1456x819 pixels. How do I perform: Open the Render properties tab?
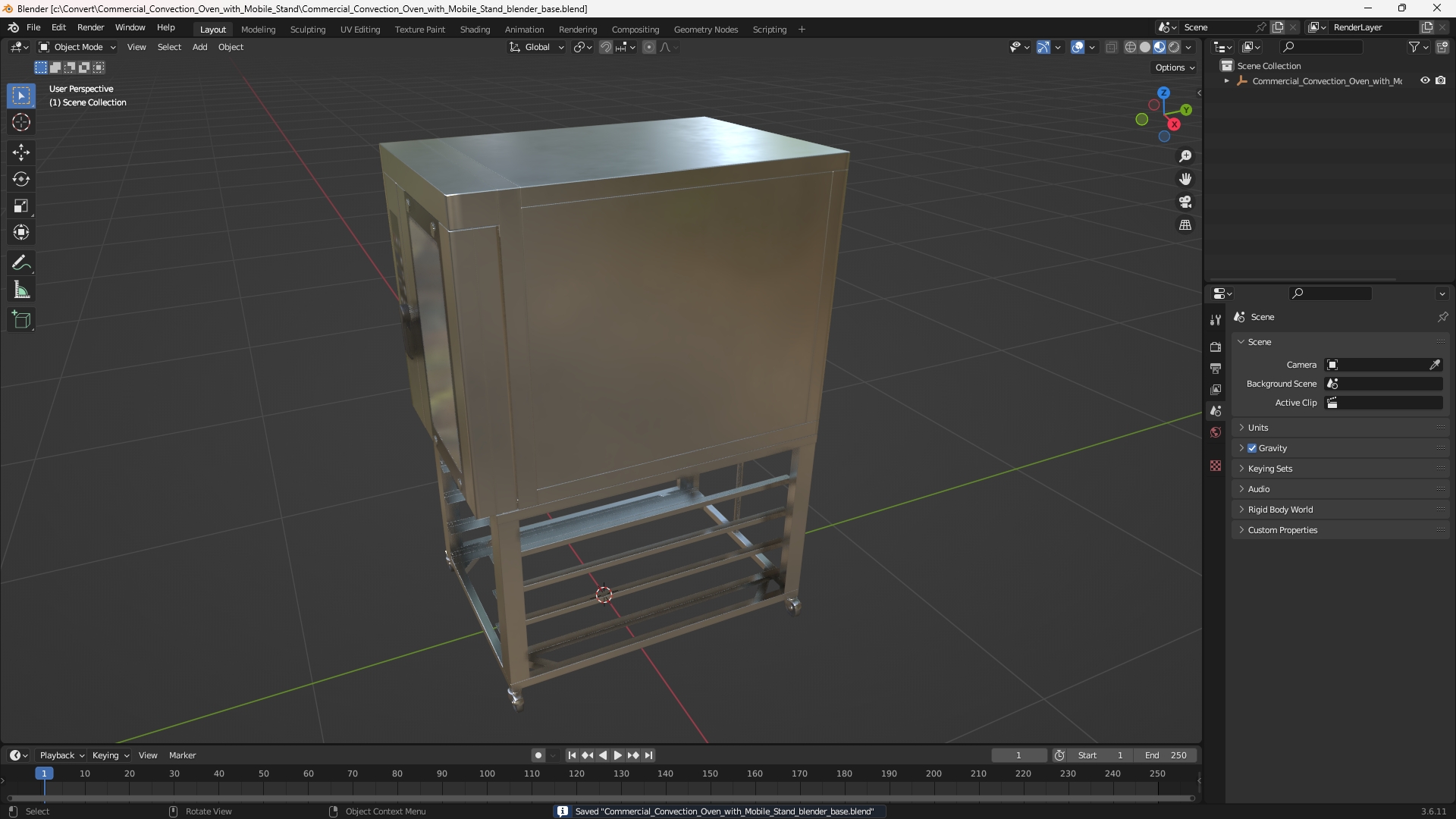point(1216,347)
